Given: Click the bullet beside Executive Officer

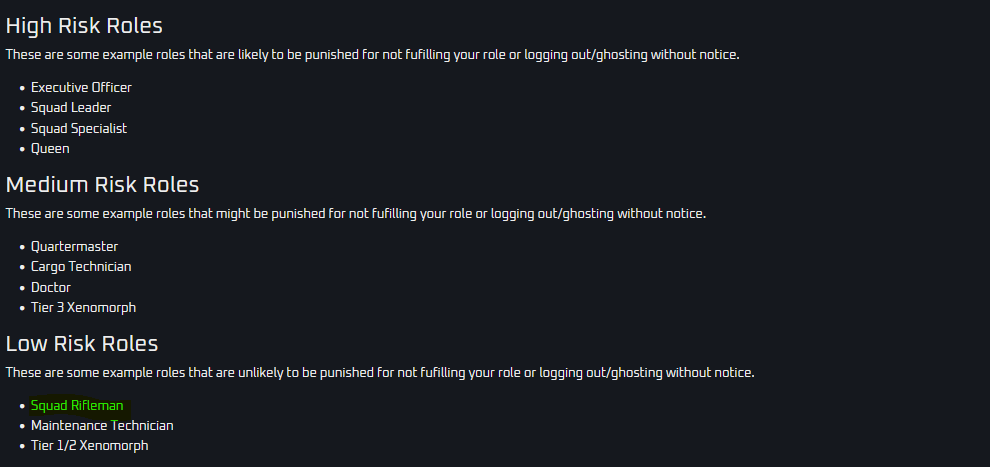Looking at the screenshot, I should click(x=22, y=88).
